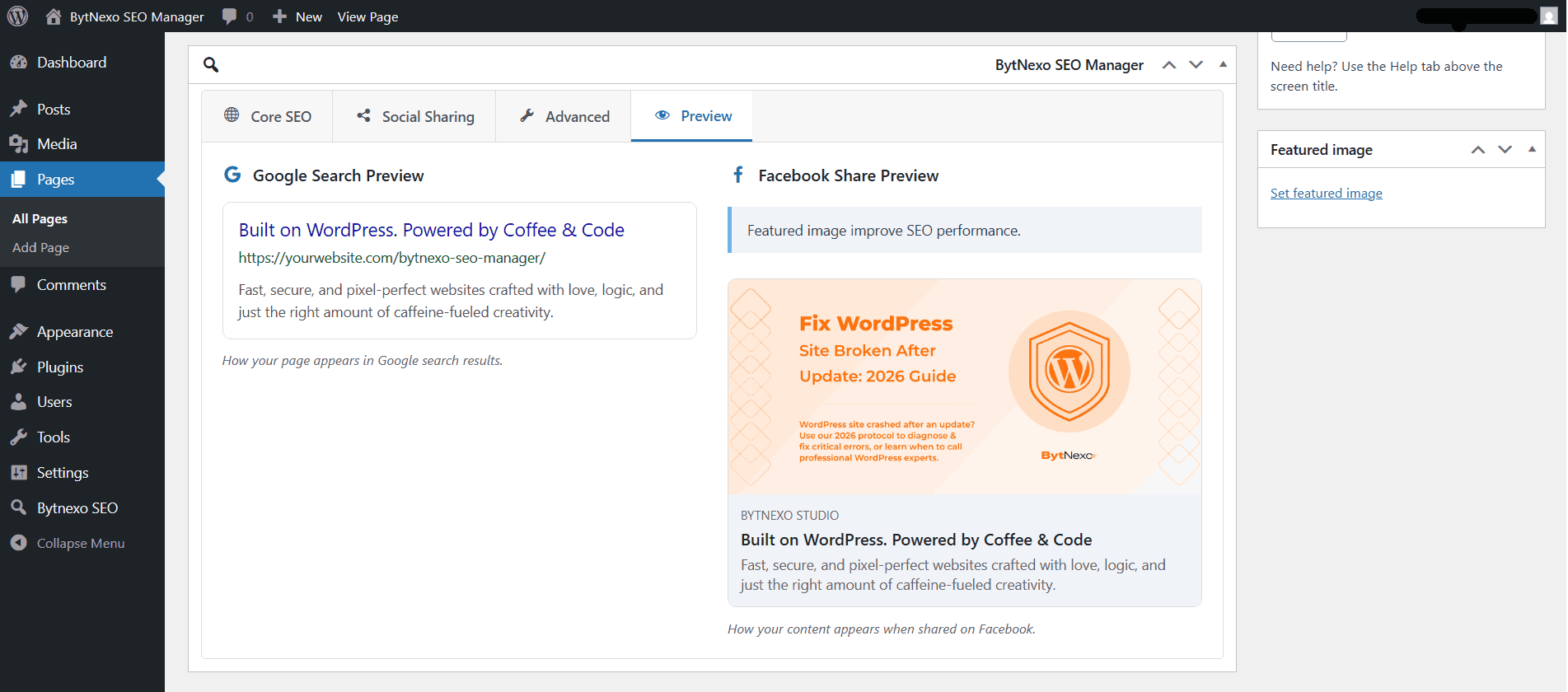
Task: Open the Dashboard menu
Action: click(71, 63)
